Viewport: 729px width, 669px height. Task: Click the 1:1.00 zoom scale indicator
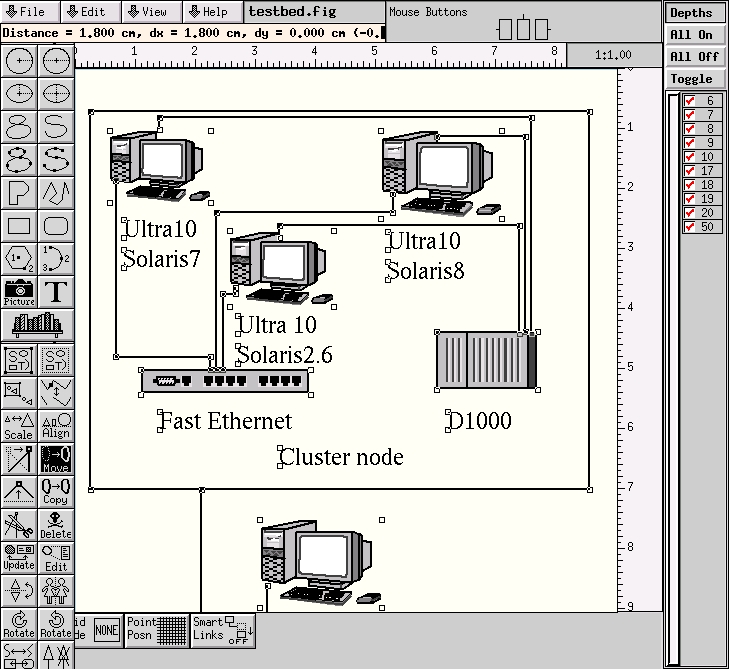(614, 55)
